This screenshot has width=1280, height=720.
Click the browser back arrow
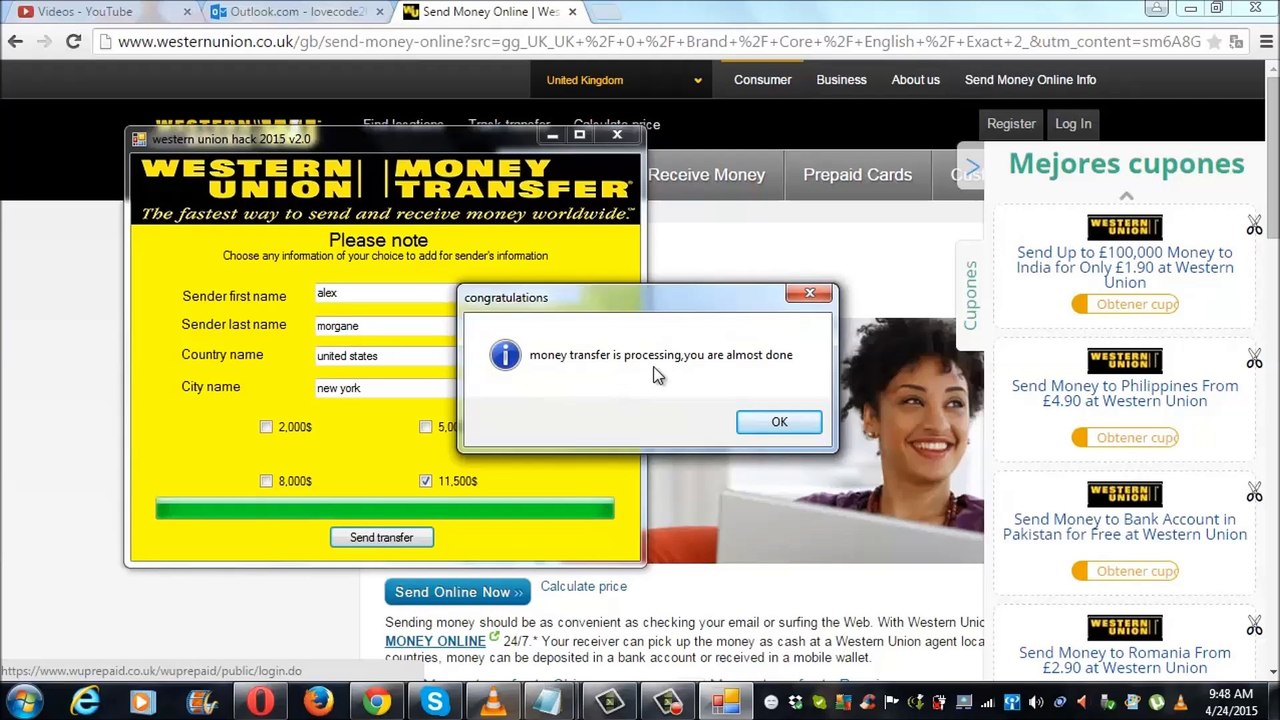(15, 41)
